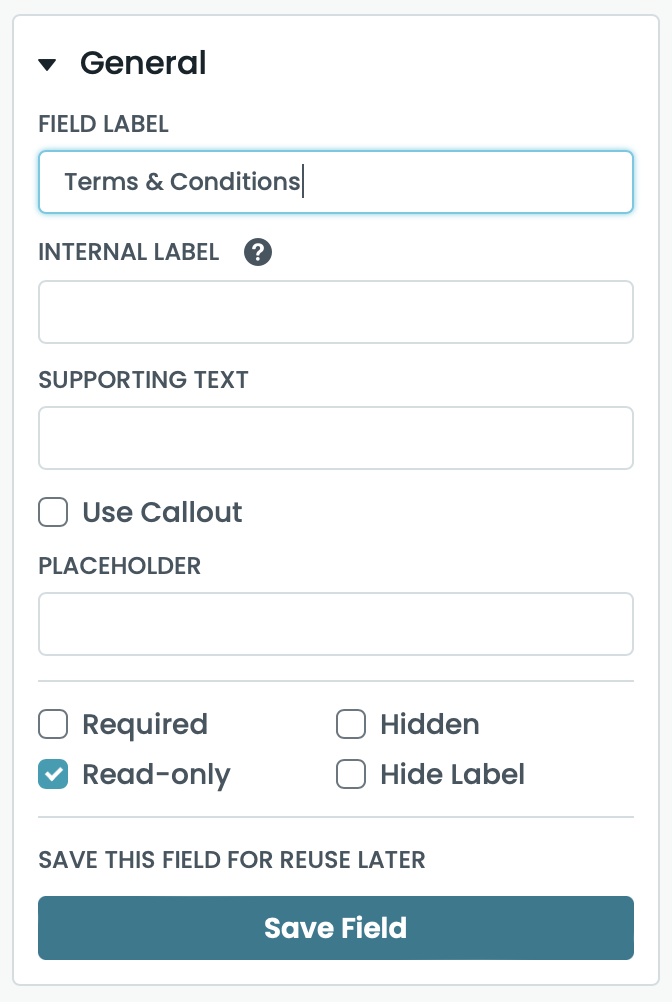Click the word "Read-only" beside its checkbox

pyautogui.click(x=156, y=774)
